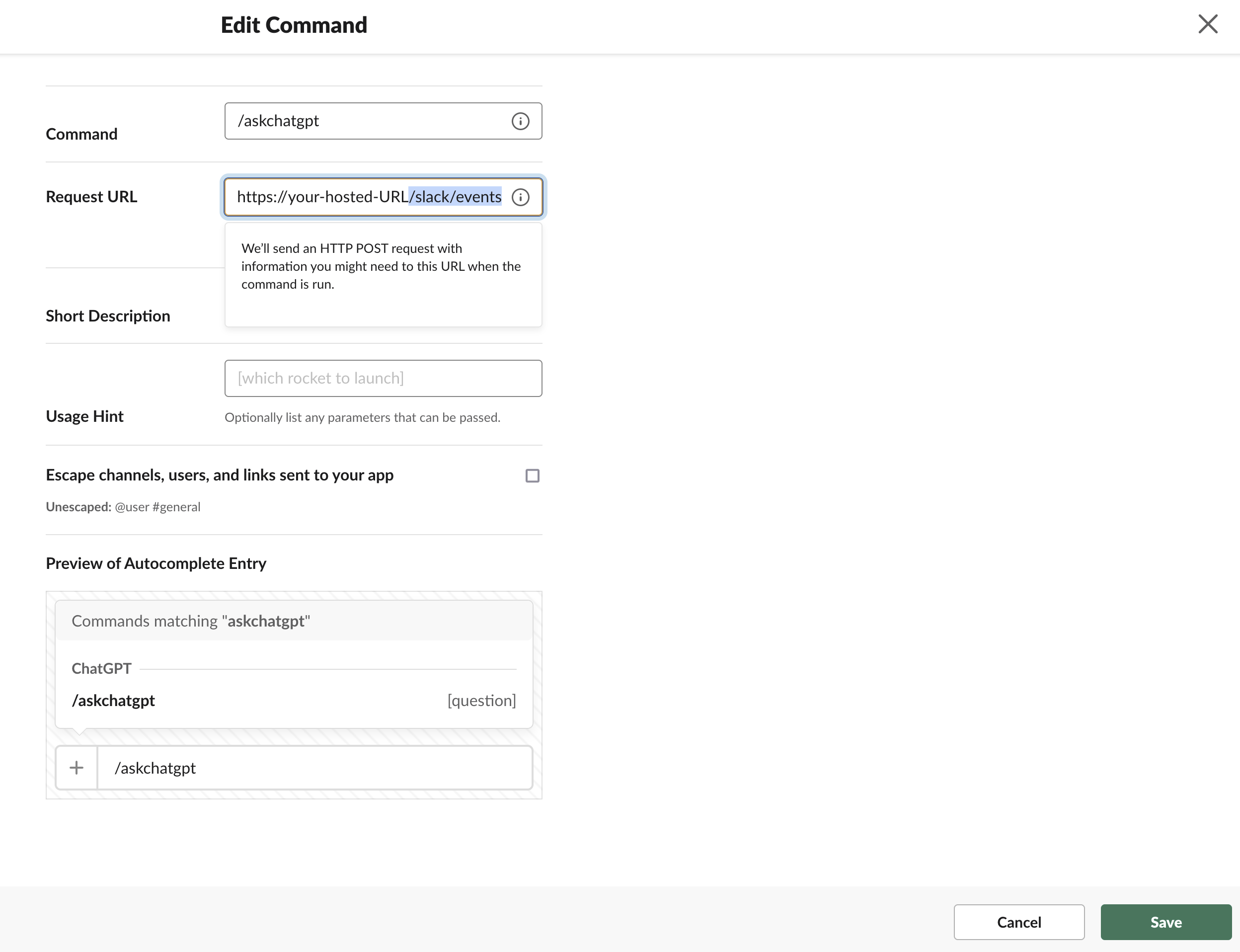Screen dimensions: 1240x952
Task: Click into the /askchatgpt Command input
Action: [368, 121]
